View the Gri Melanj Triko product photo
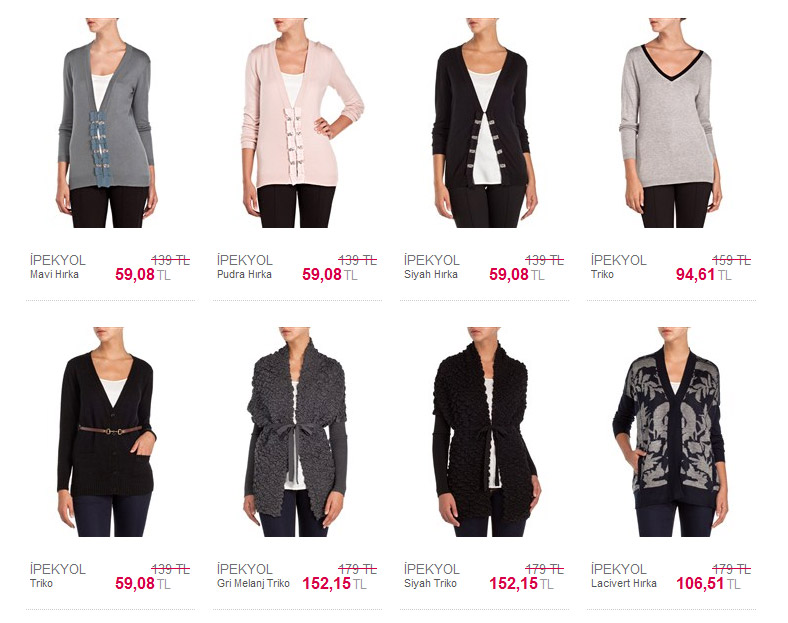This screenshot has height=623, width=788. (x=296, y=432)
